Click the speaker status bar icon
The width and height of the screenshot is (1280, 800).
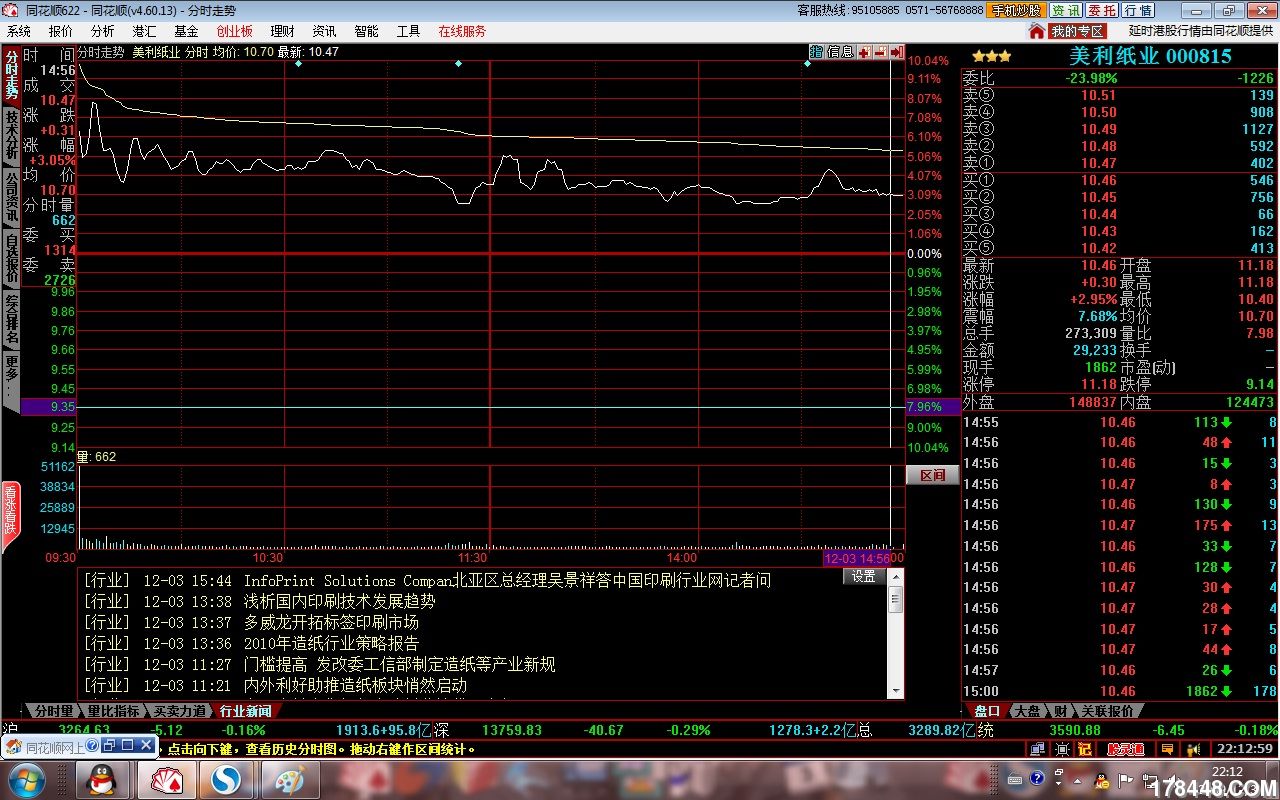(1192, 749)
